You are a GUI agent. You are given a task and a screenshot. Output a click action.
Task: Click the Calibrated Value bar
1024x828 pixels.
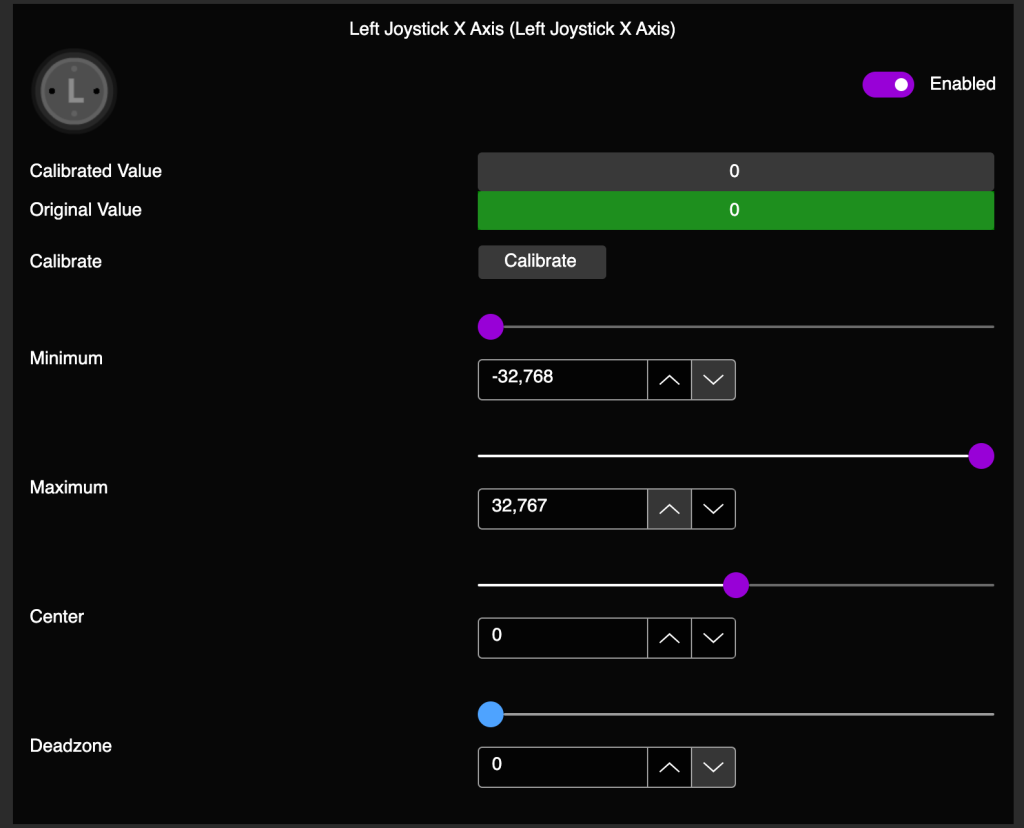pyautogui.click(x=735, y=171)
